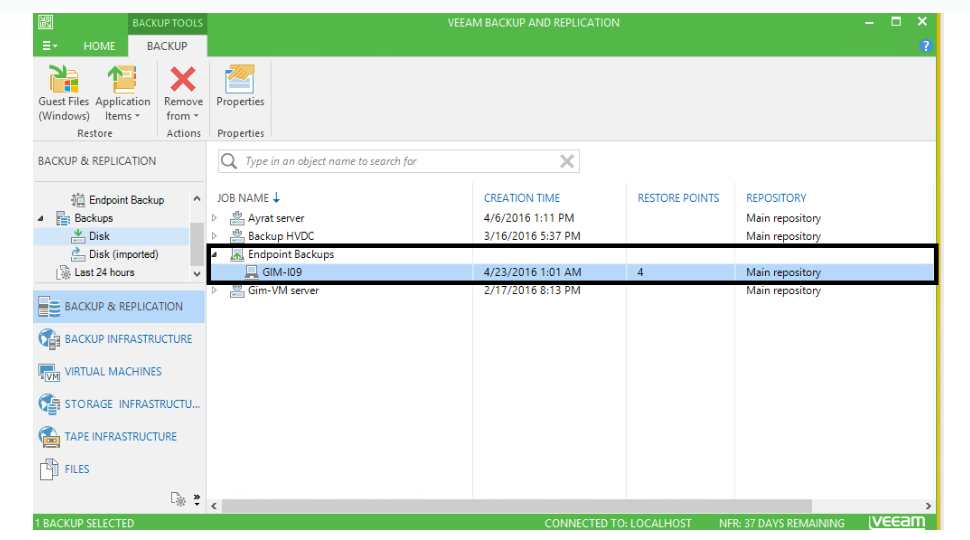Expand the Ayrat server backup job
This screenshot has width=970, height=540.
pos(214,218)
